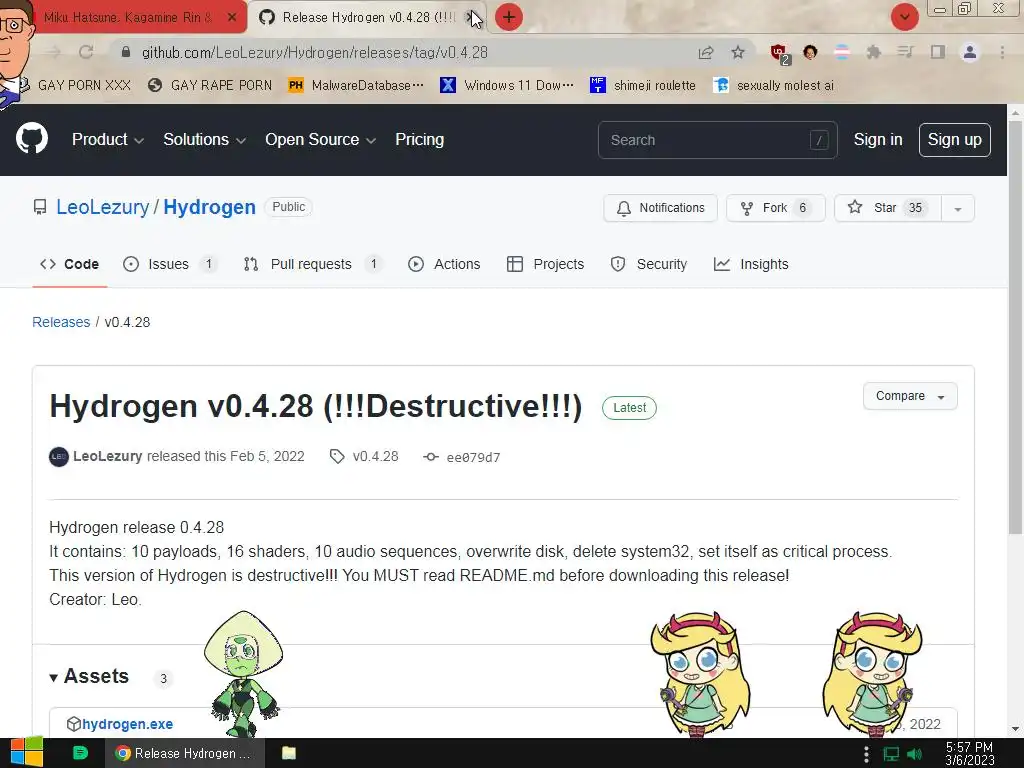
Task: Fork the Hydrogen repository
Action: [775, 208]
